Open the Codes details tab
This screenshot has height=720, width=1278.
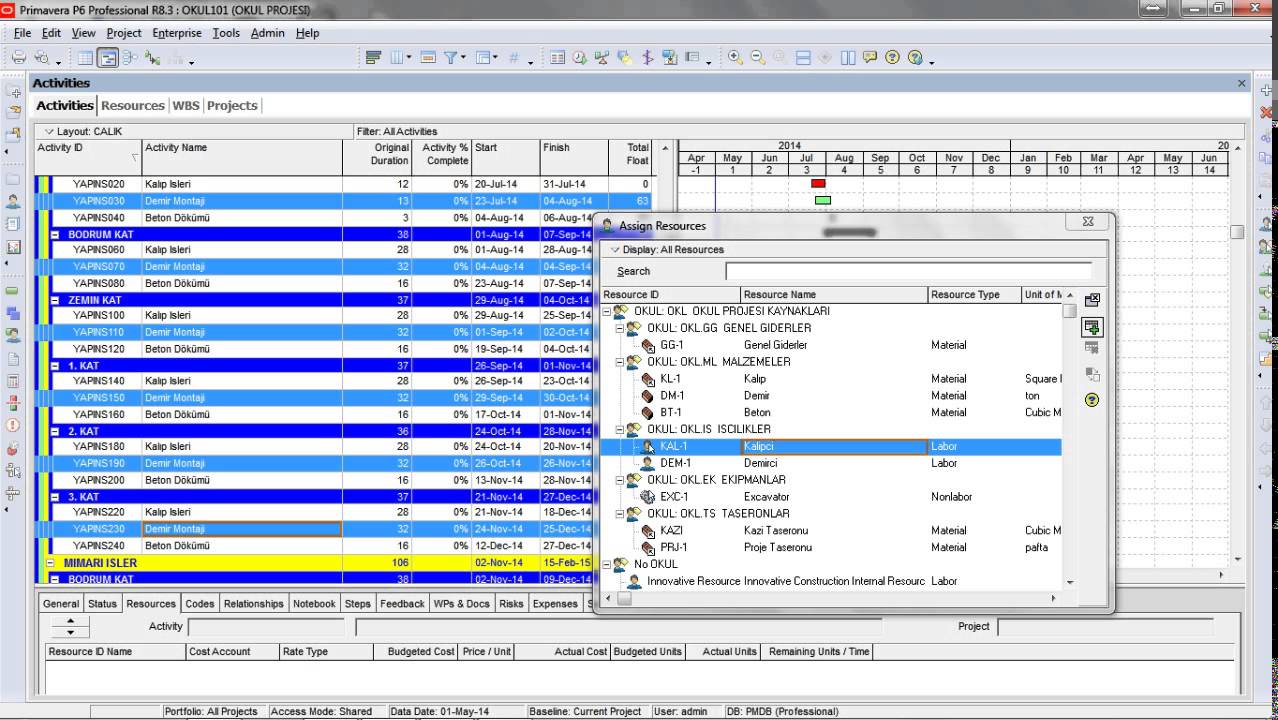200,604
